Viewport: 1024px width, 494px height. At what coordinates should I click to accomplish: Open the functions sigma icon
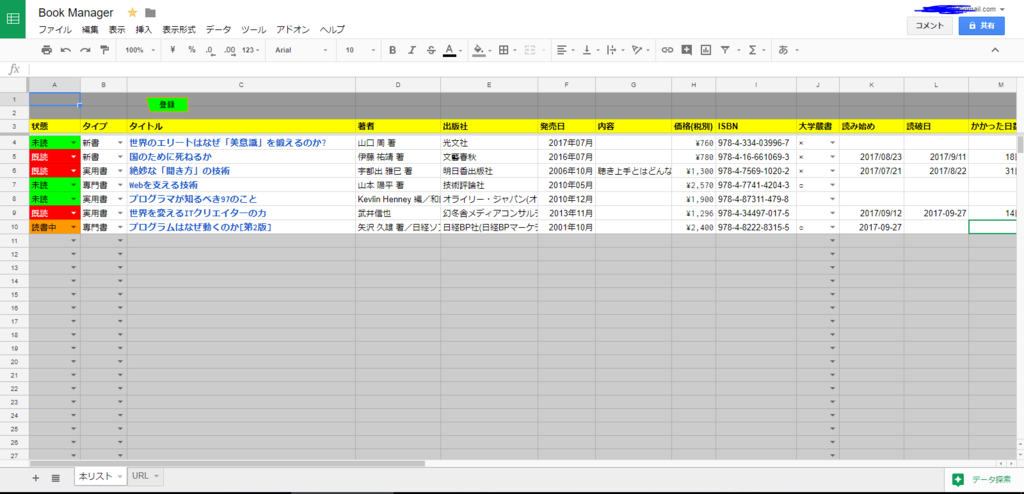pos(752,50)
